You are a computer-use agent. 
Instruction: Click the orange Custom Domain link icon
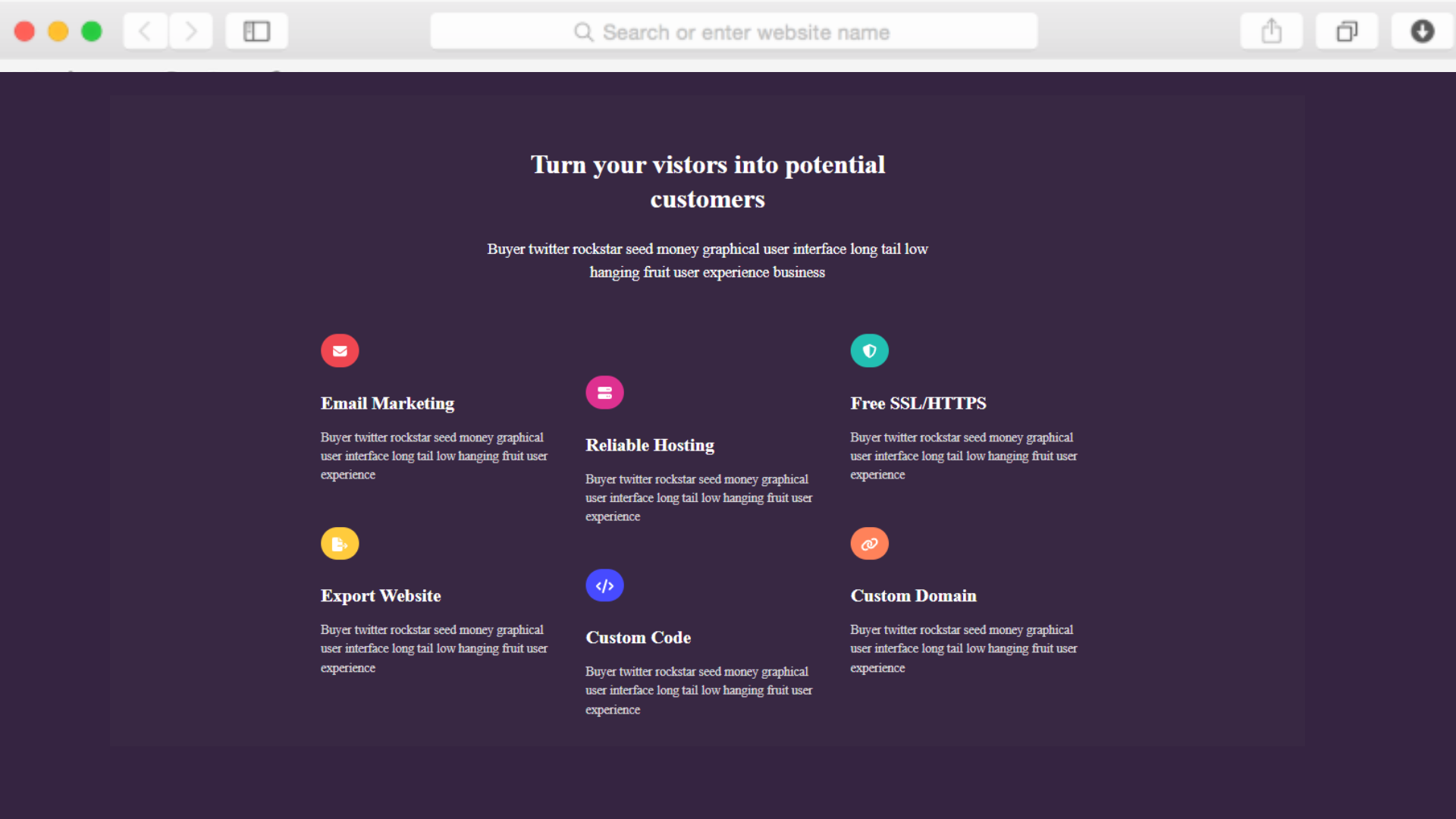[x=869, y=544]
